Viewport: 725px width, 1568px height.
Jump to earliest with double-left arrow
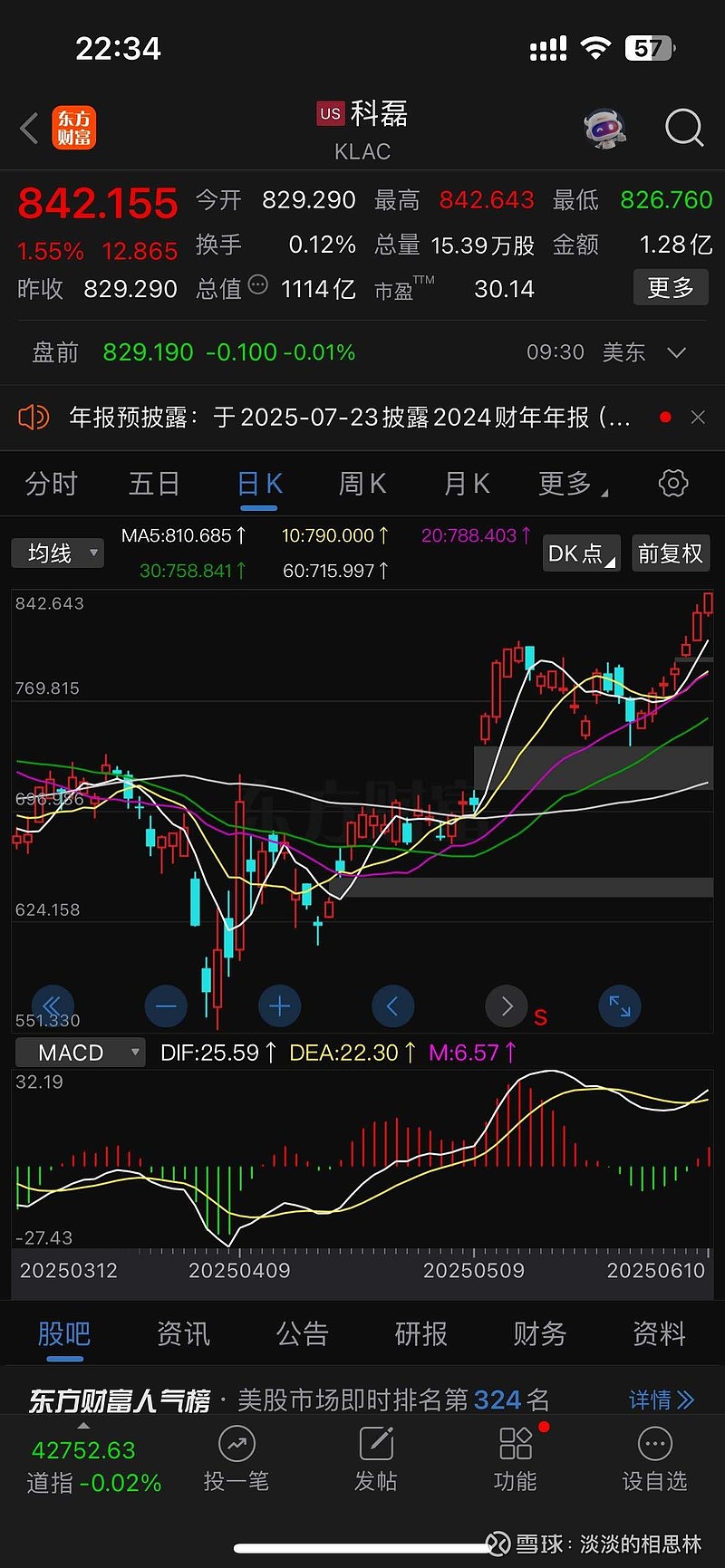[x=53, y=1005]
